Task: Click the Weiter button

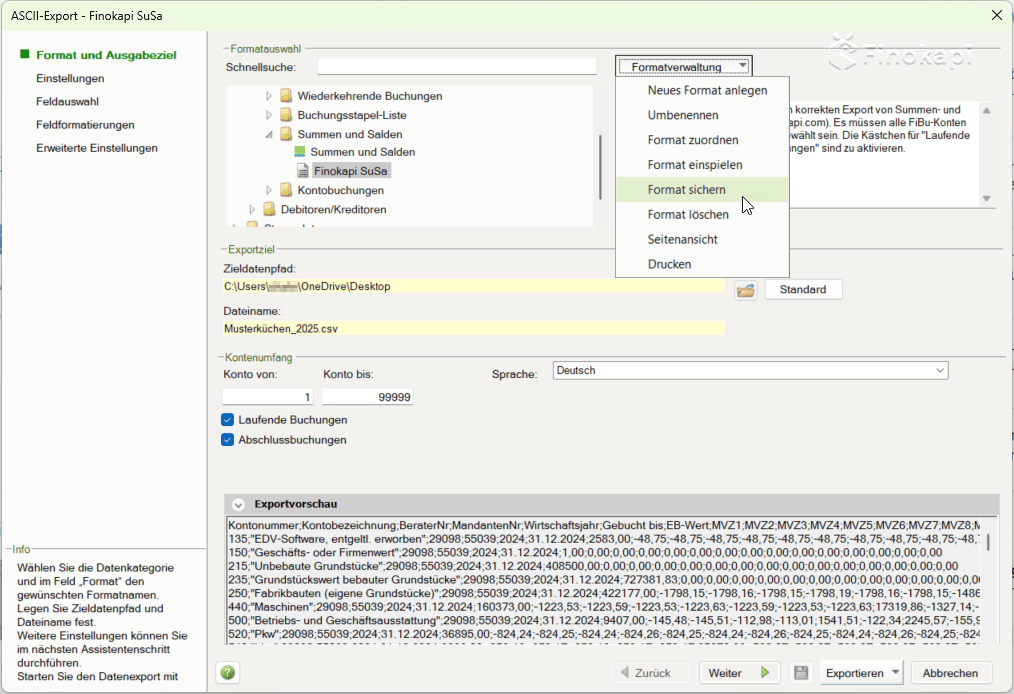Action: tap(739, 673)
